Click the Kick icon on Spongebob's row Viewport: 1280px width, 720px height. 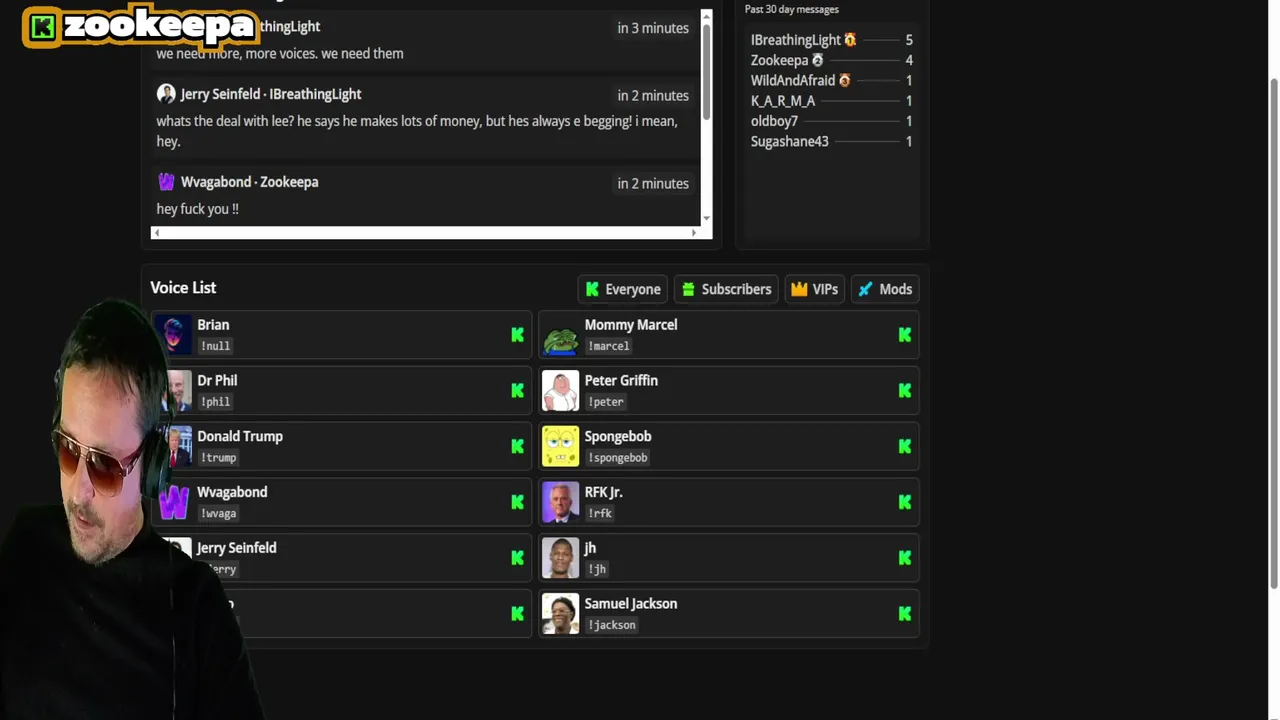click(904, 447)
